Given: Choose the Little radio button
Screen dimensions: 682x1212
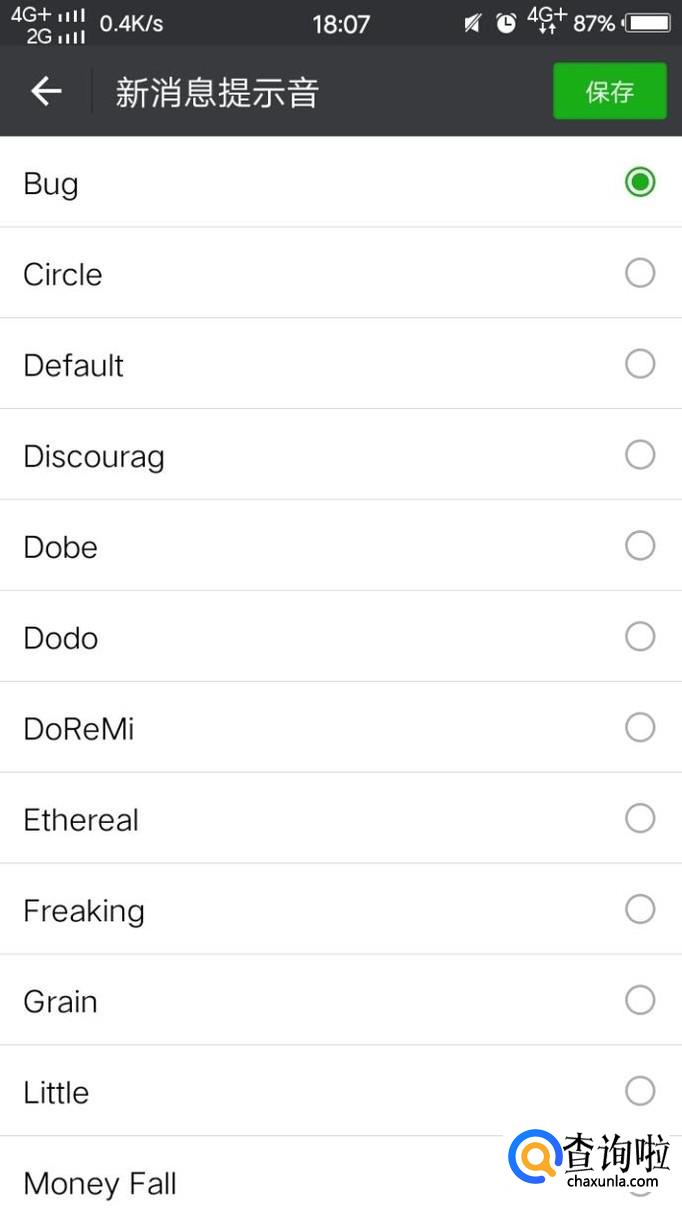Looking at the screenshot, I should click(640, 1091).
